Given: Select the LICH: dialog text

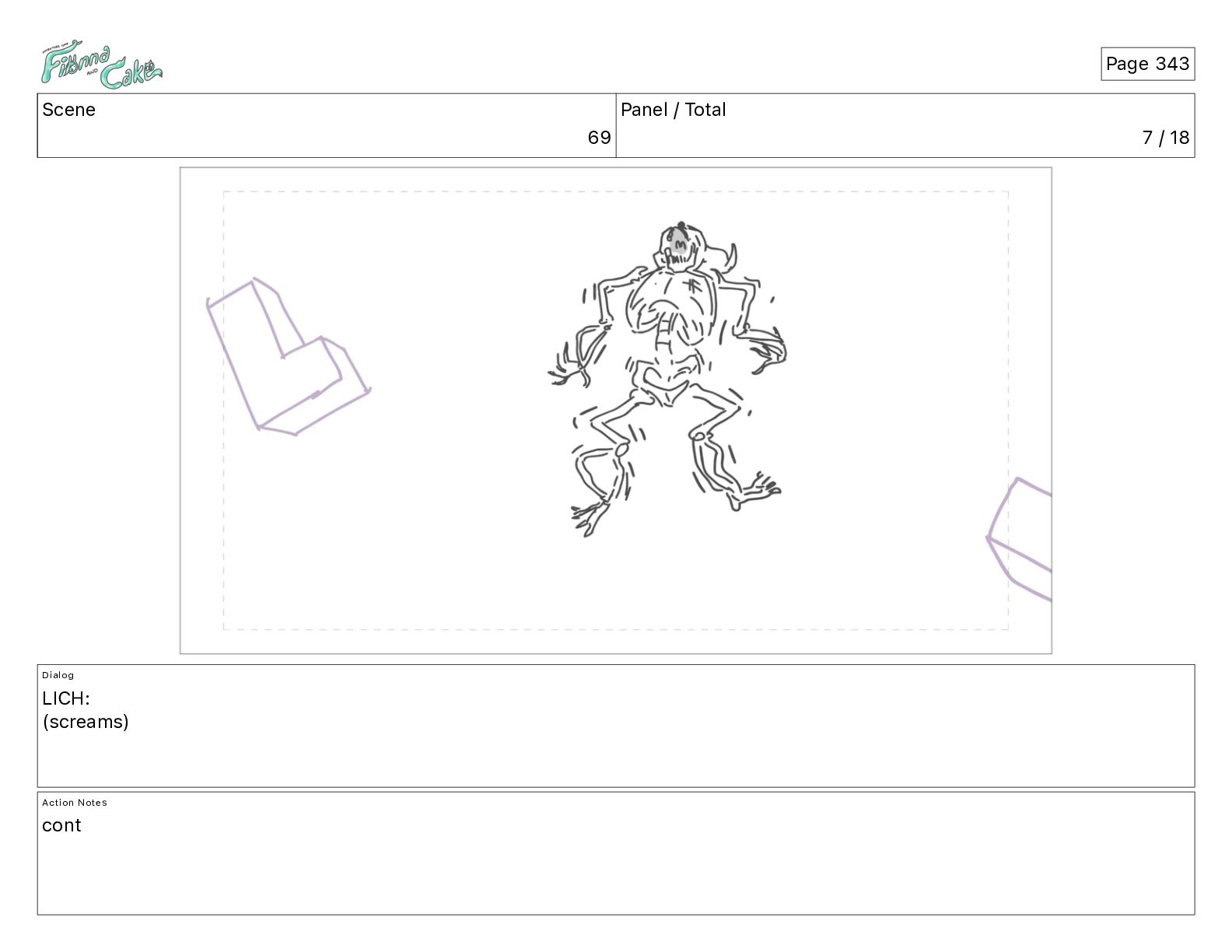Looking at the screenshot, I should coord(66,698).
